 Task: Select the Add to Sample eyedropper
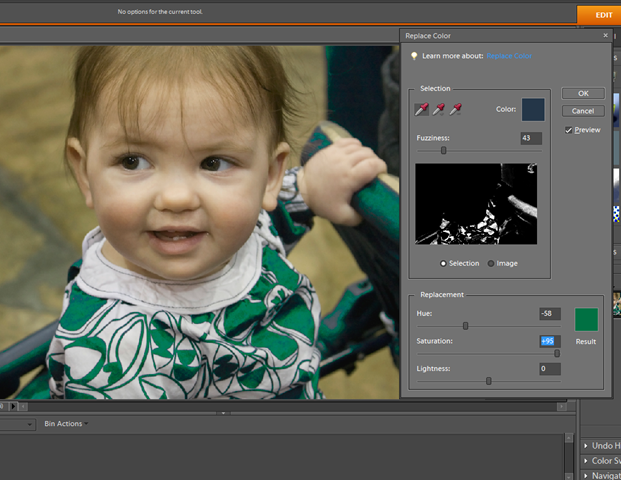(438, 109)
